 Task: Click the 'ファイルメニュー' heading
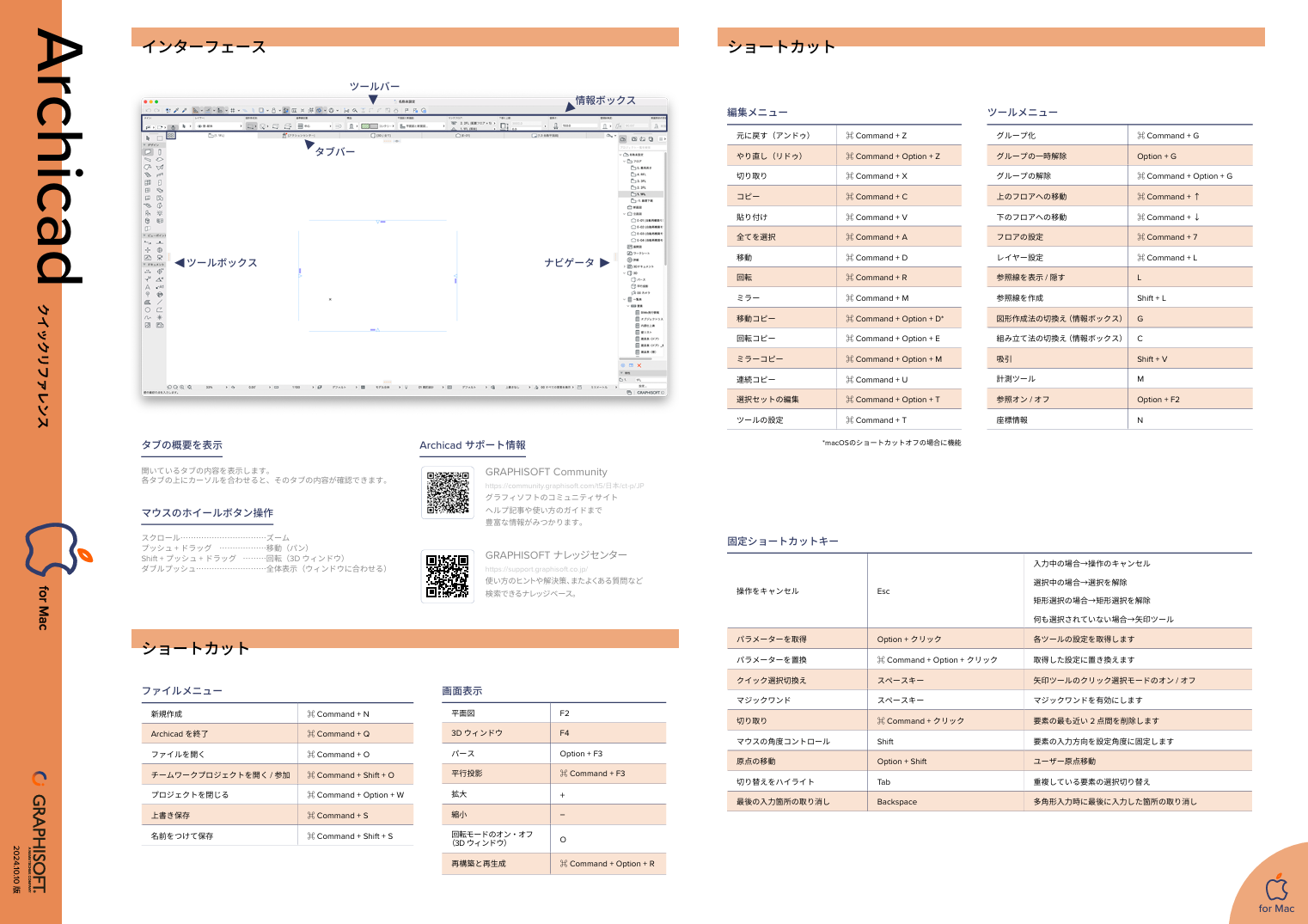[x=182, y=691]
